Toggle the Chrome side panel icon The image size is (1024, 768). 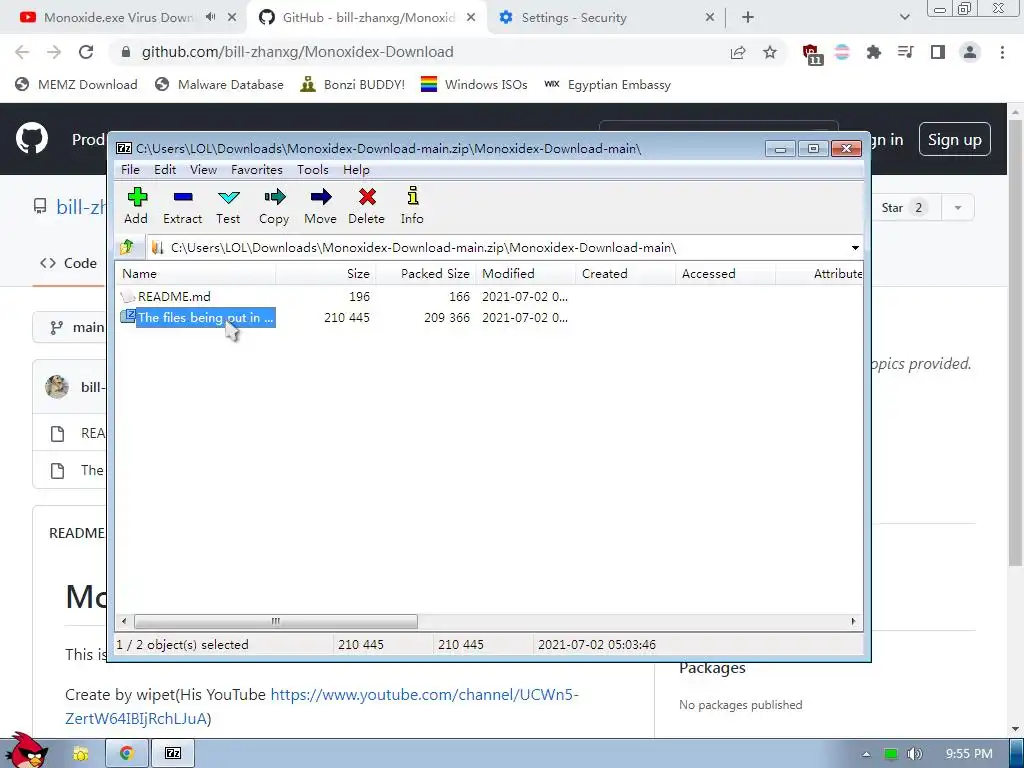(x=938, y=52)
